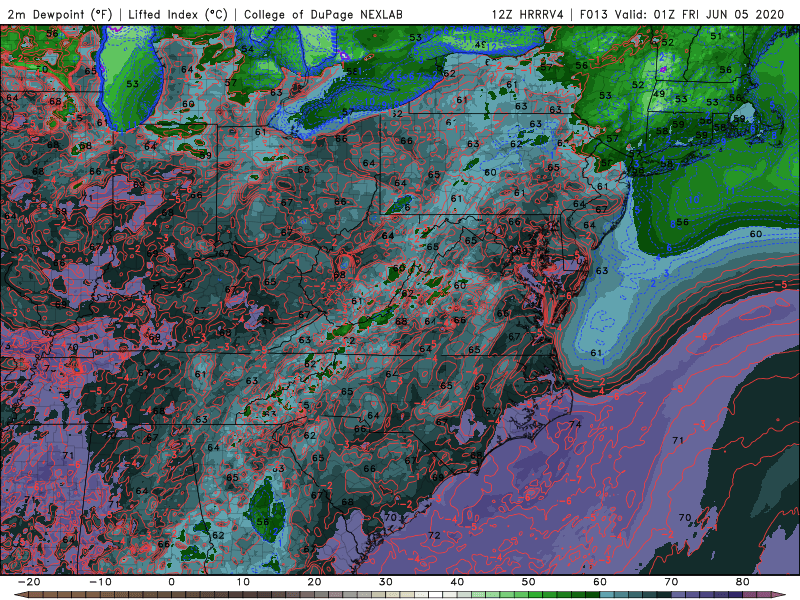
Task: Click the "51" dewpoint value over Maine
Action: pyautogui.click(x=716, y=36)
